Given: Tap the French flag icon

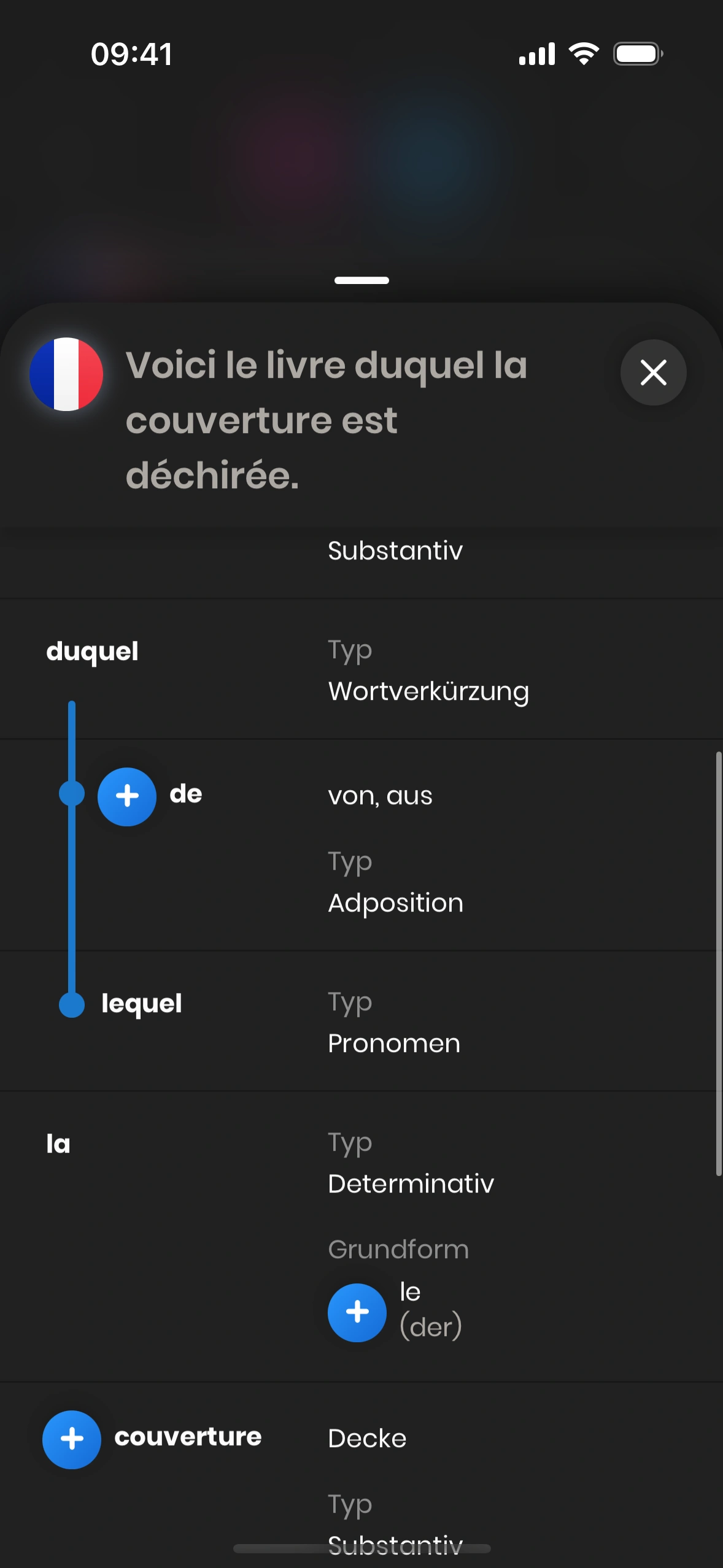Looking at the screenshot, I should click(x=66, y=374).
